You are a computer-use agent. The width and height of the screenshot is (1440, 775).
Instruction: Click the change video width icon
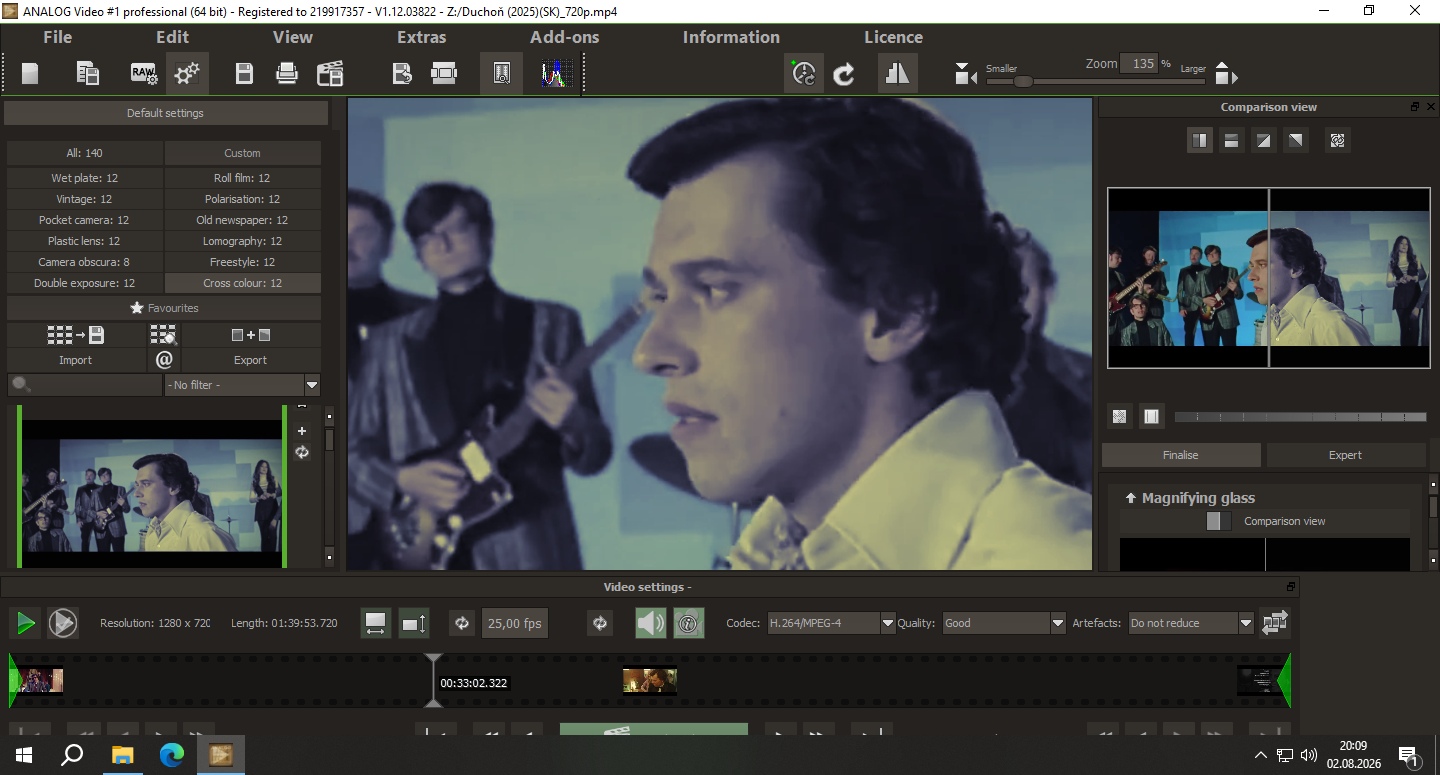pos(376,623)
